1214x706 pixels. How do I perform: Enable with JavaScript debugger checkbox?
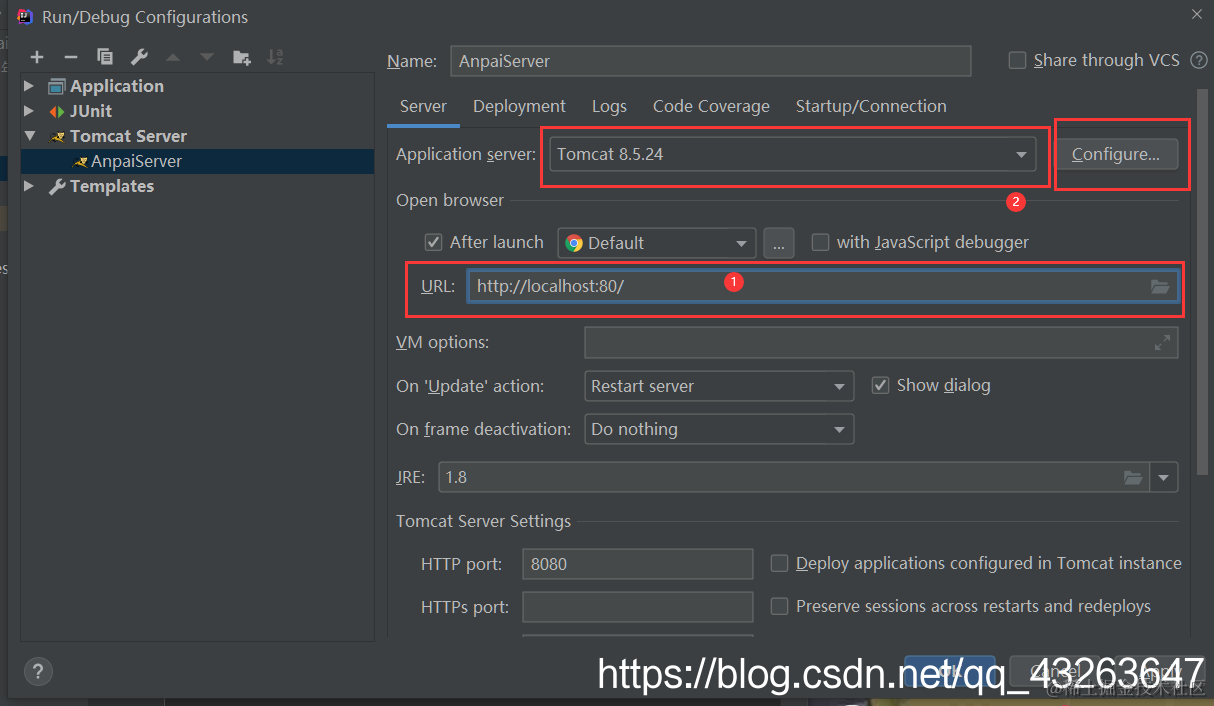[820, 242]
